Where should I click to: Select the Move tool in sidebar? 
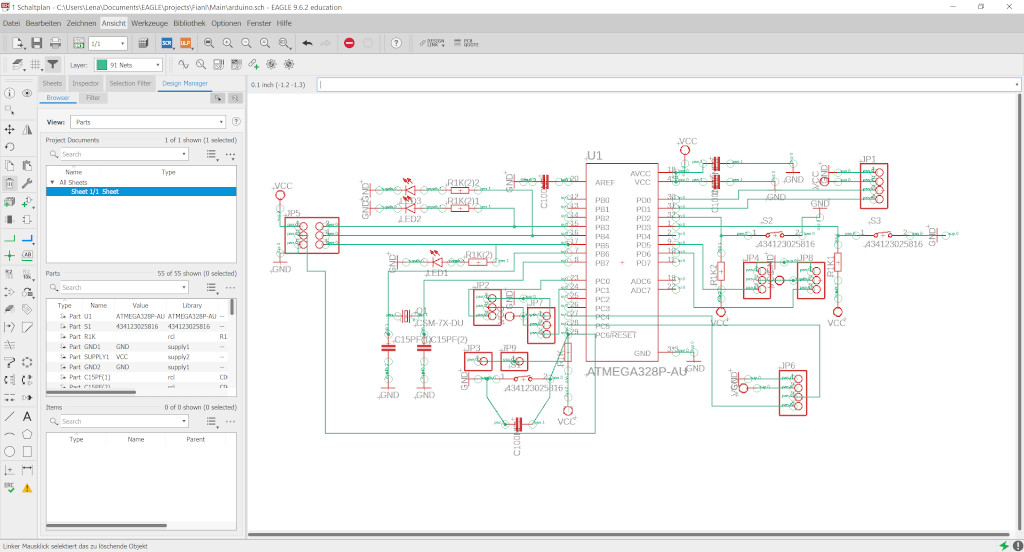point(10,129)
